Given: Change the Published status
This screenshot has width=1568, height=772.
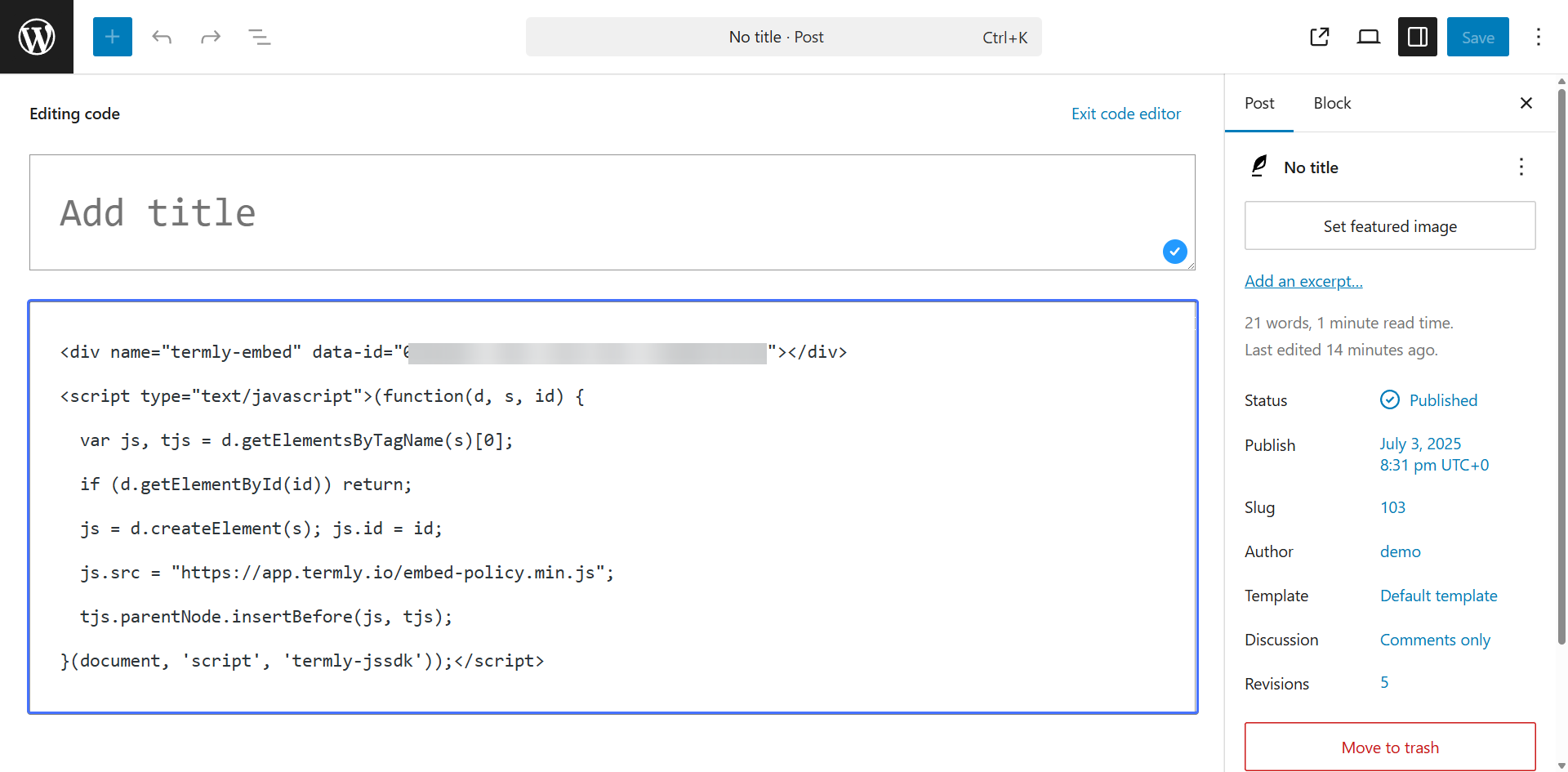Looking at the screenshot, I should point(1443,400).
